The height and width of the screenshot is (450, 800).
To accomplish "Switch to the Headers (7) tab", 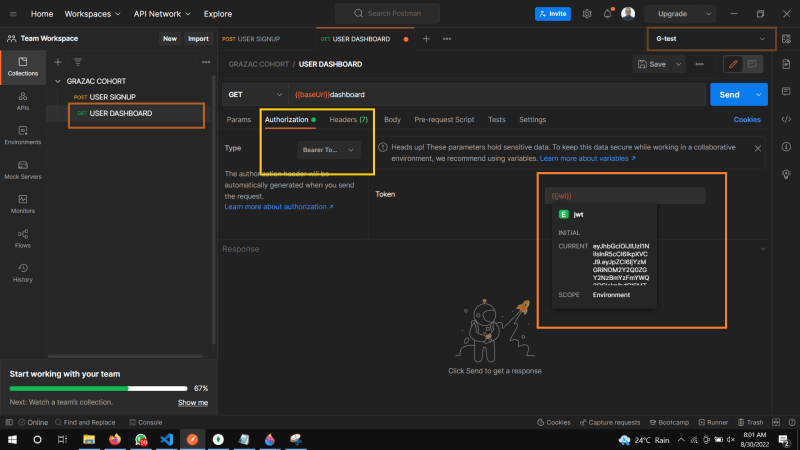I will pyautogui.click(x=348, y=119).
